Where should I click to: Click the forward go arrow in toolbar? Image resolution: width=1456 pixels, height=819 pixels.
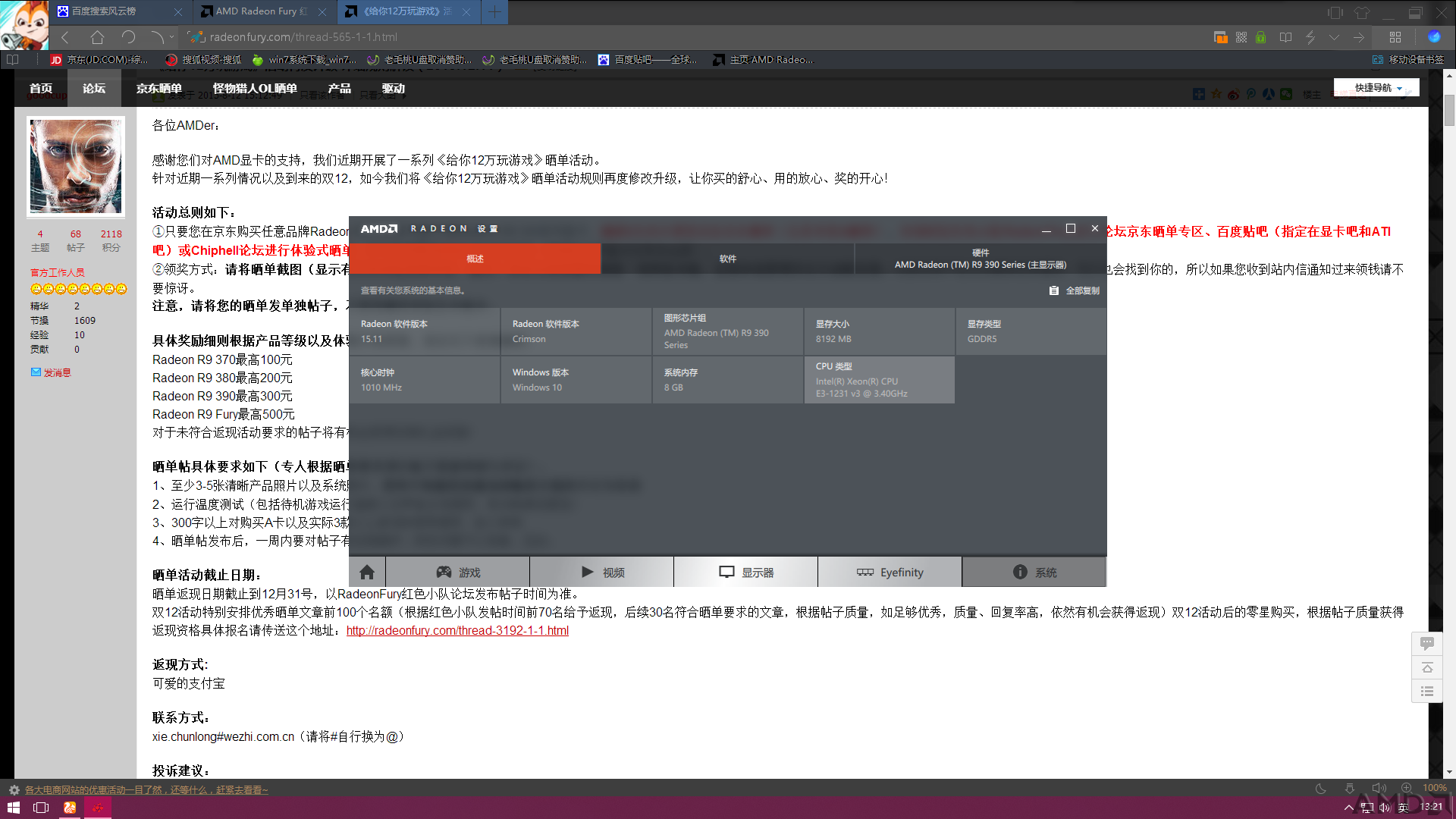point(1359,36)
